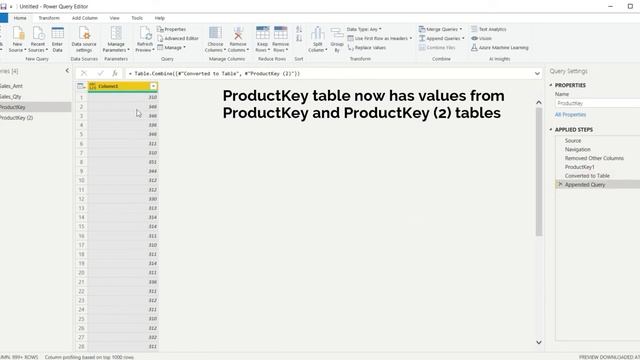This screenshot has width=640, height=360.
Task: Select row 13 number
Action: tap(81, 208)
